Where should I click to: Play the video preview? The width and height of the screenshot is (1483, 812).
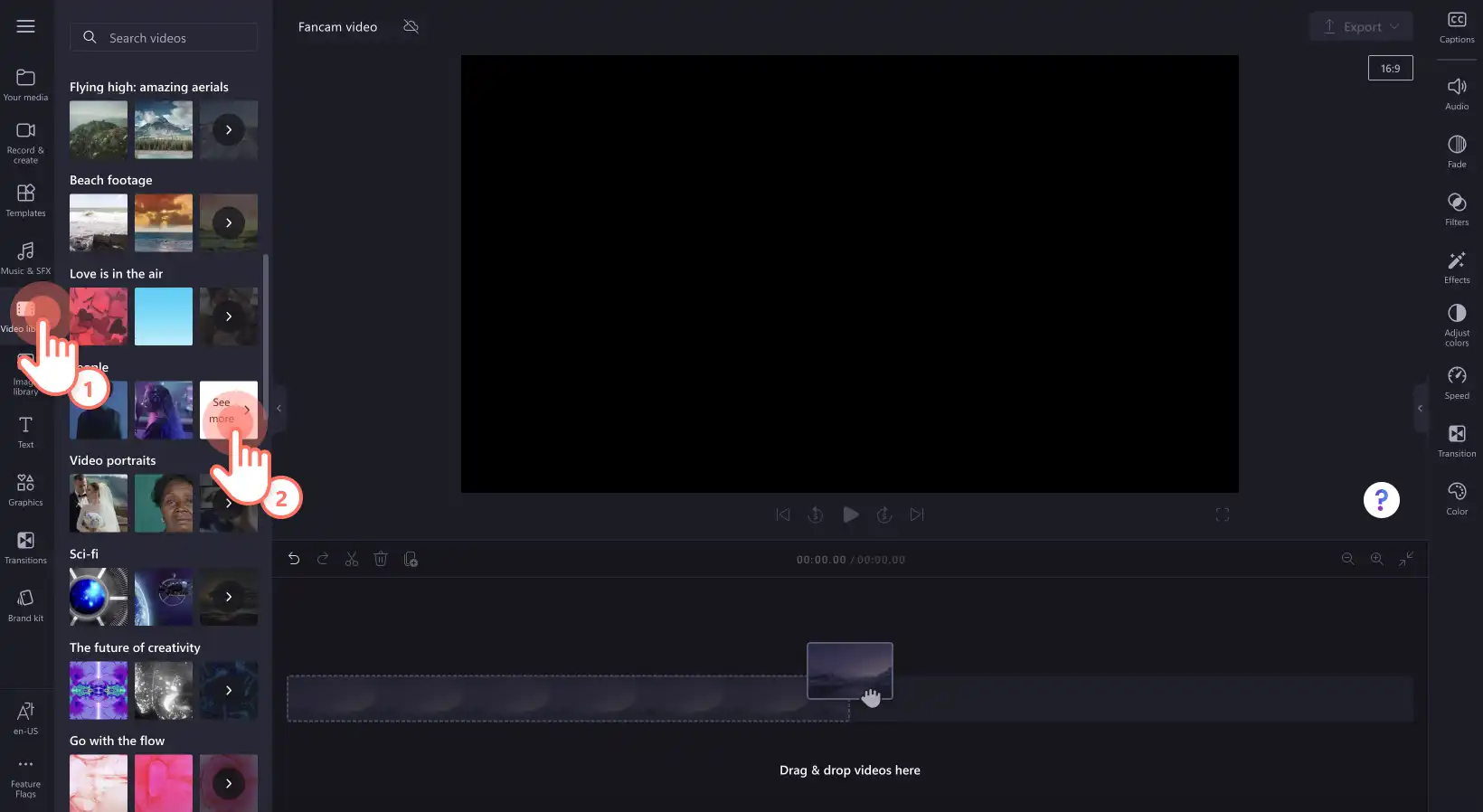tap(851, 515)
